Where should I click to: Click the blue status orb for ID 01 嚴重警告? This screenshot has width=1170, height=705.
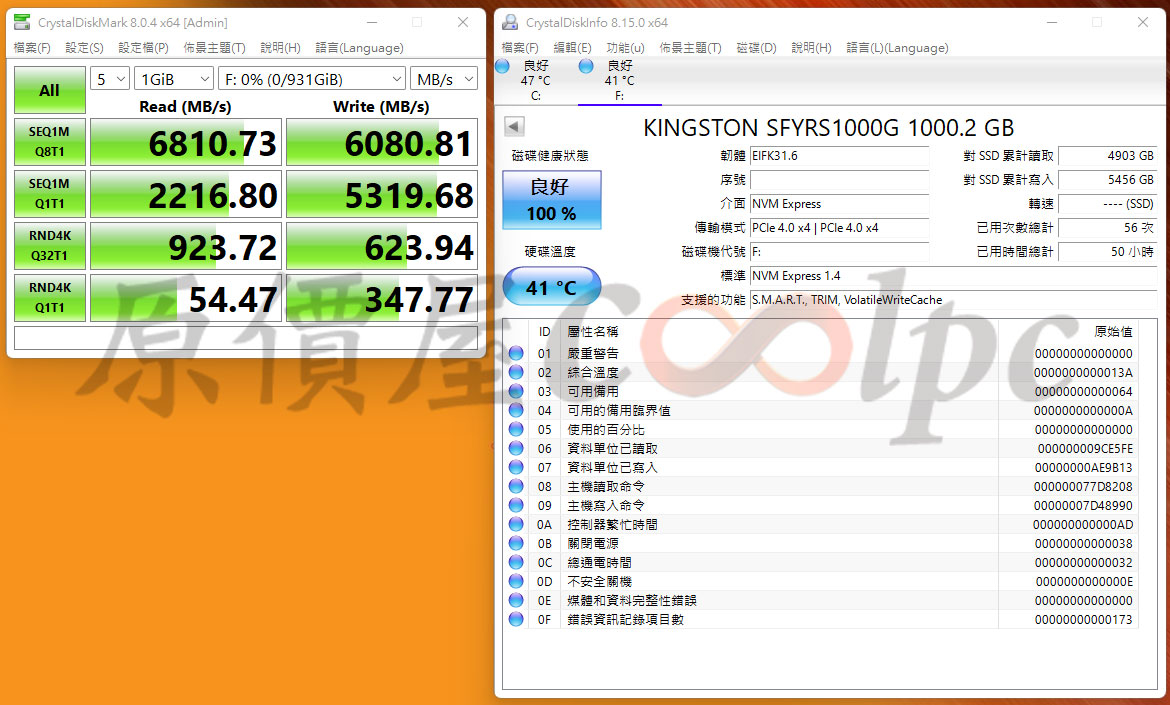(516, 353)
